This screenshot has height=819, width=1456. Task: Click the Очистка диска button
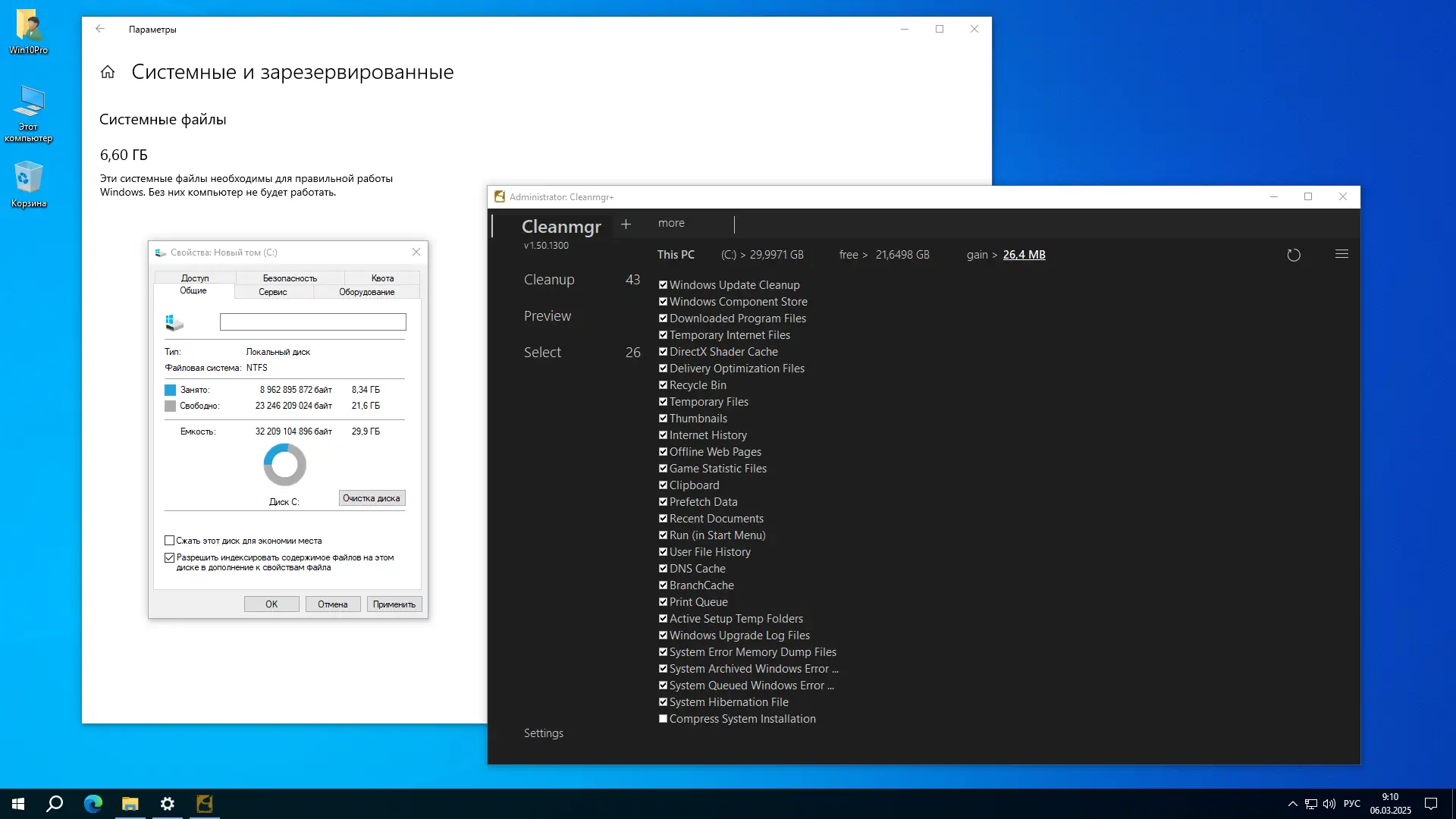click(x=372, y=498)
